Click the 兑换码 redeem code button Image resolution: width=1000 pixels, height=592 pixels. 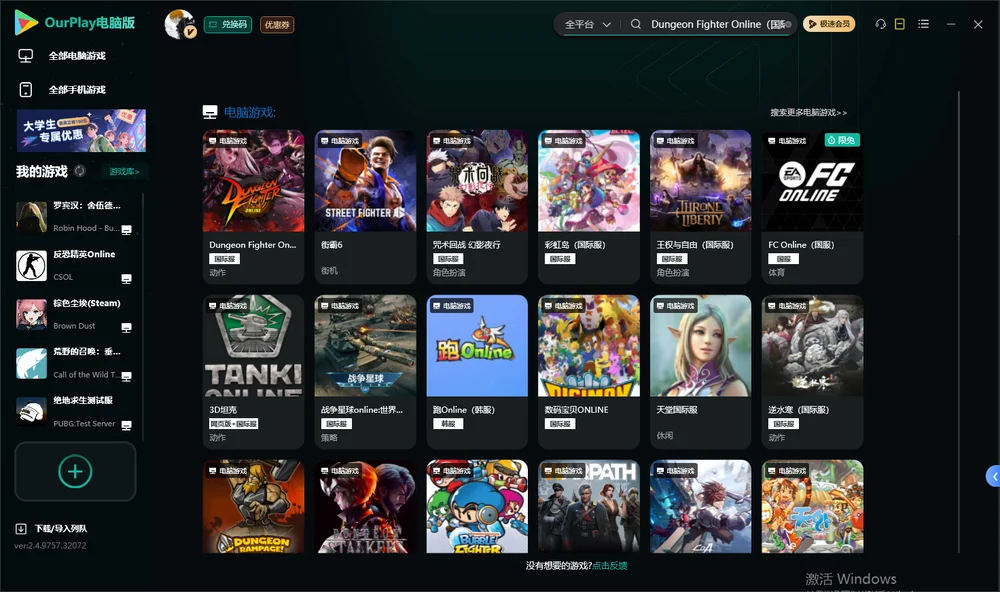(x=228, y=25)
